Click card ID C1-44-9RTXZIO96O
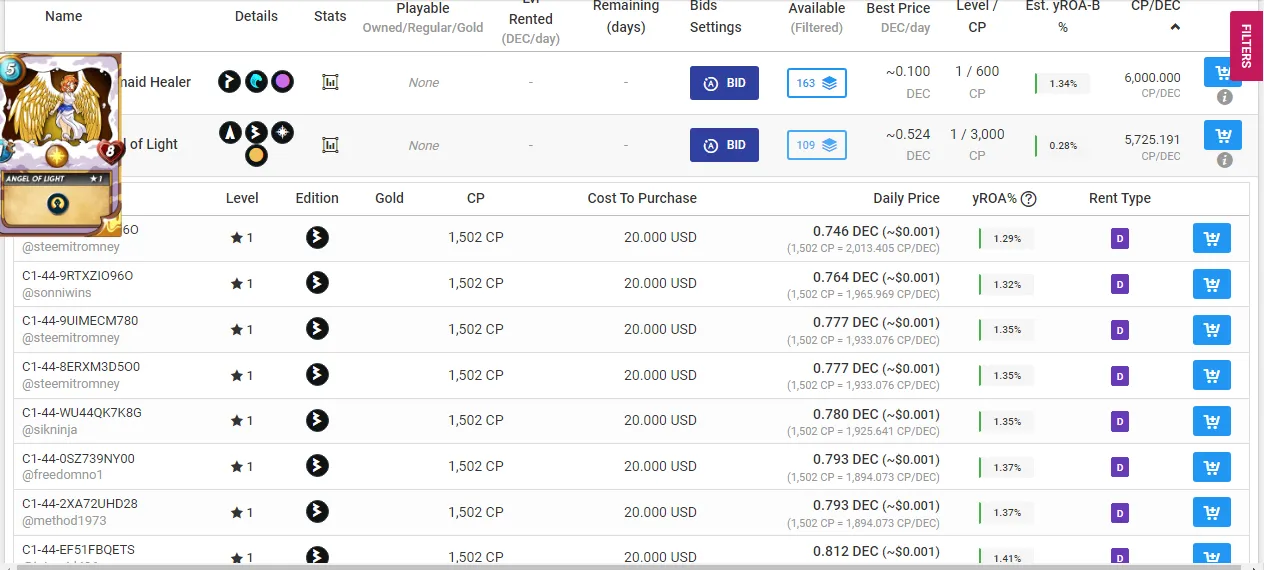Image resolution: width=1264 pixels, height=570 pixels. [x=78, y=275]
